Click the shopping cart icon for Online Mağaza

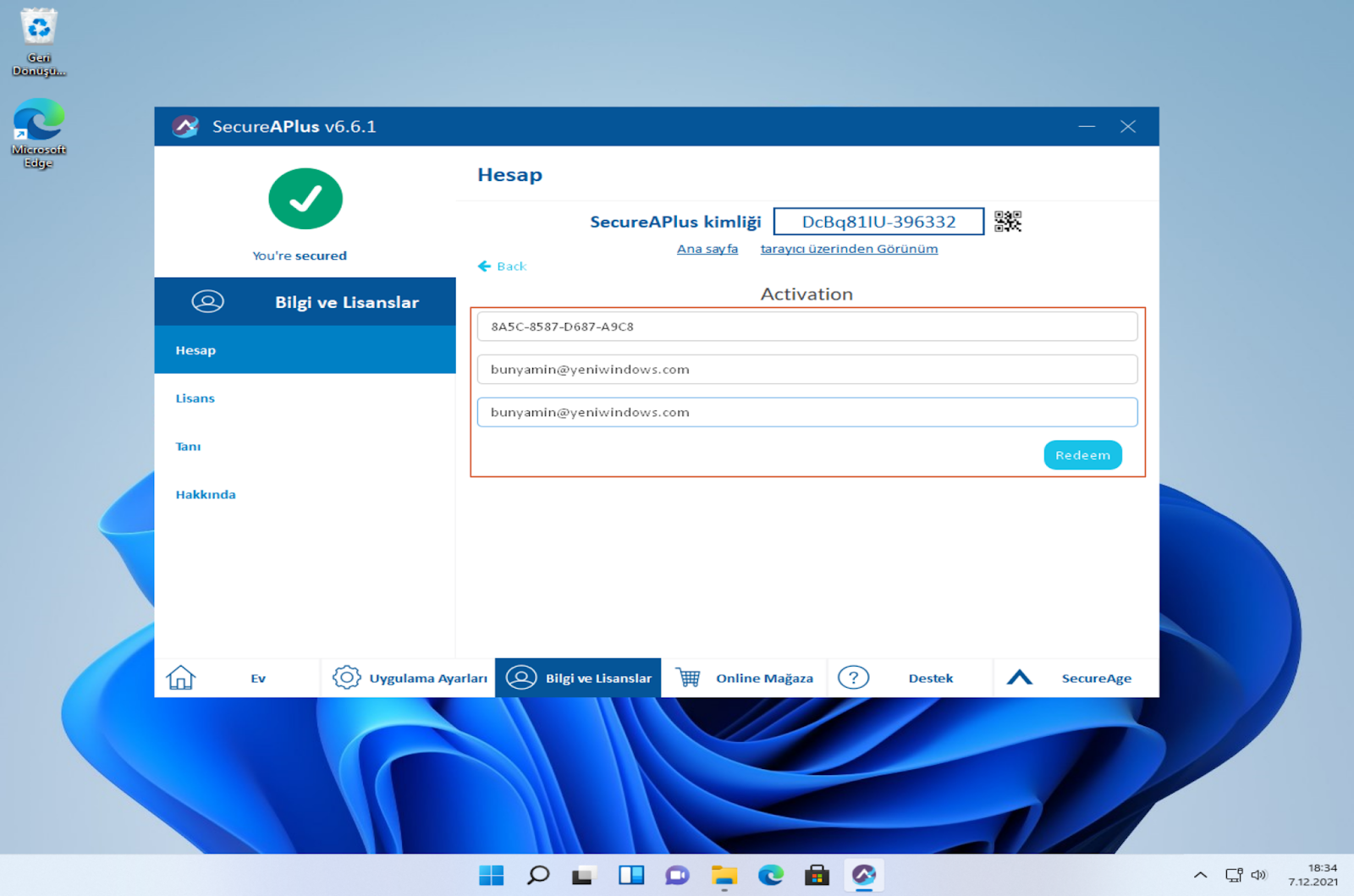pyautogui.click(x=688, y=678)
